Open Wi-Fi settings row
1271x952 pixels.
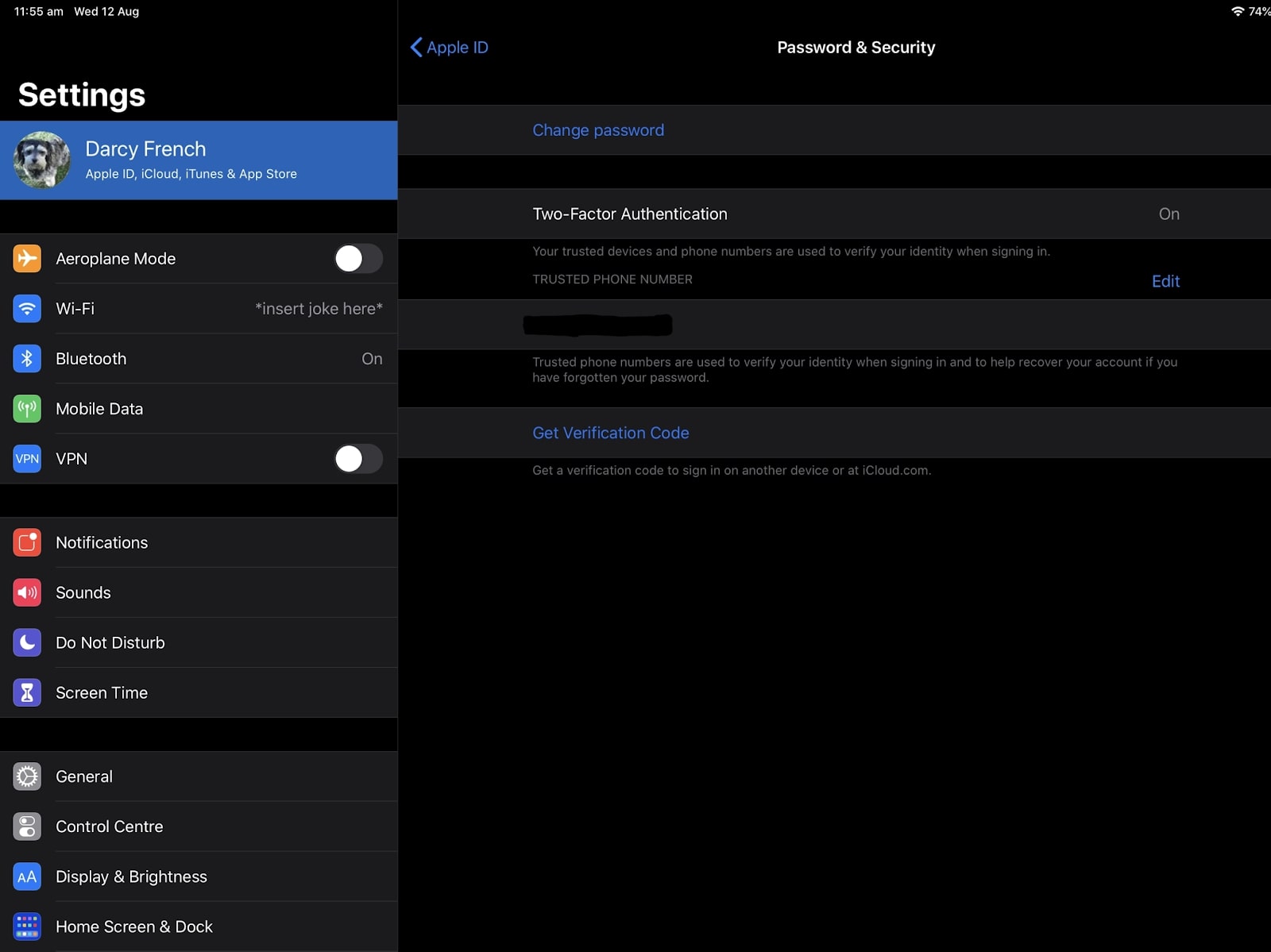pos(199,308)
